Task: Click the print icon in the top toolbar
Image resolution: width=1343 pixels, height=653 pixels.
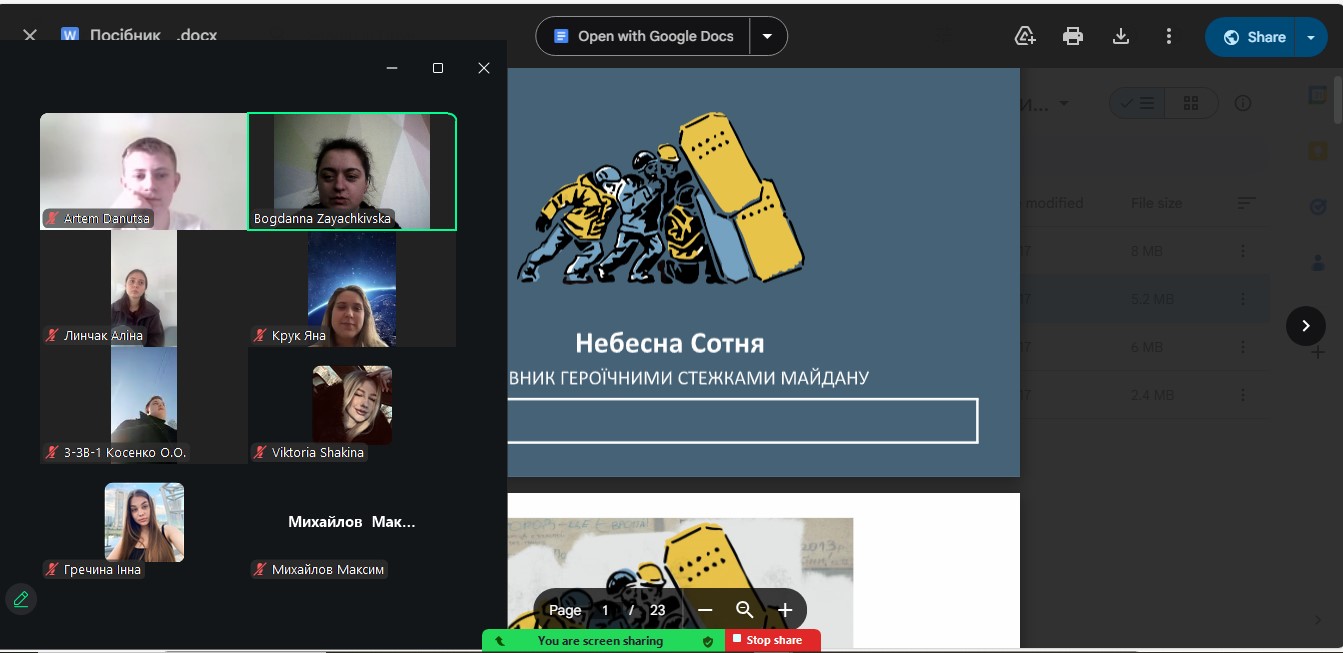Action: point(1073,37)
